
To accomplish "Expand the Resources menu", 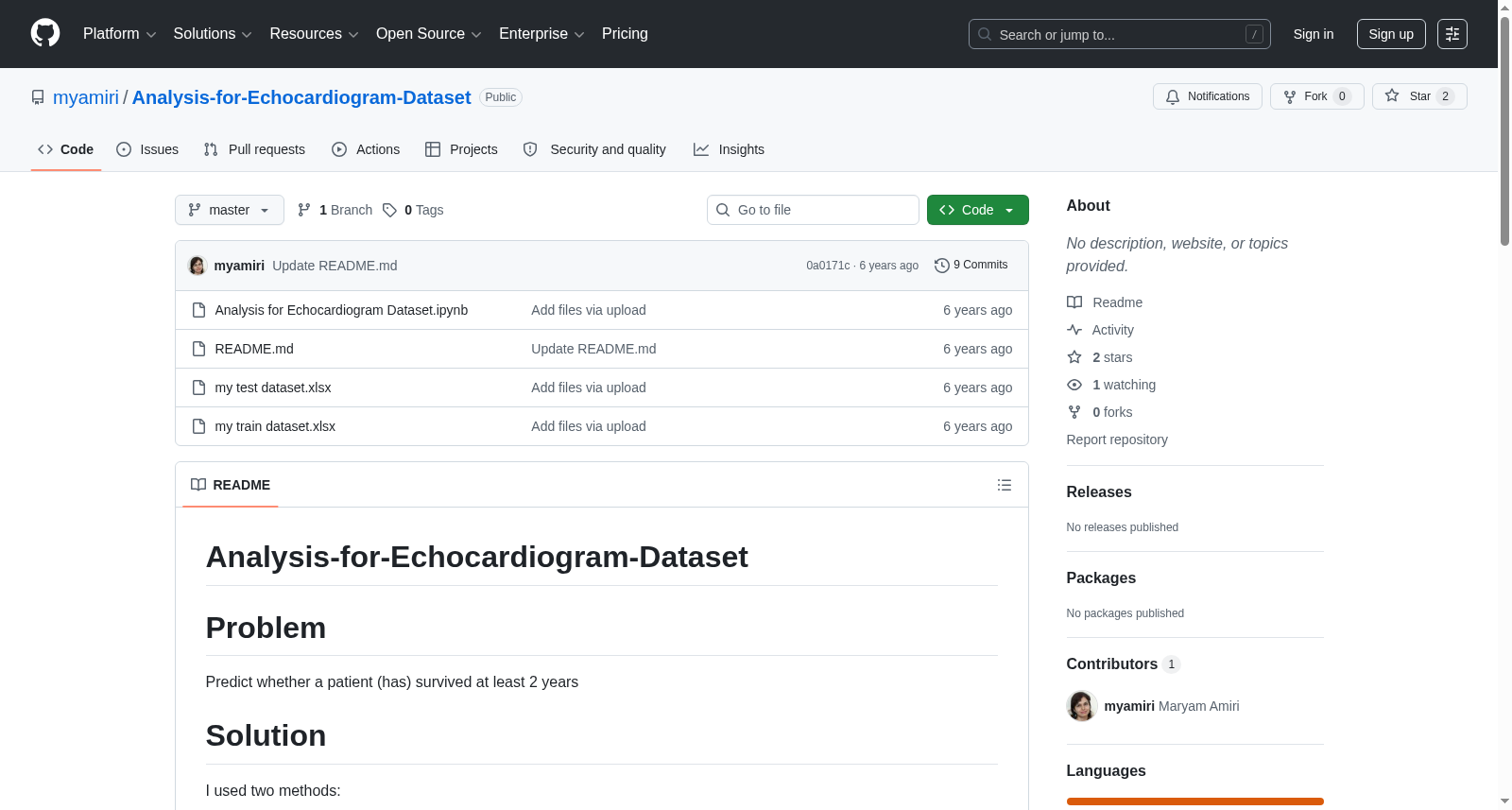I will pyautogui.click(x=315, y=34).
